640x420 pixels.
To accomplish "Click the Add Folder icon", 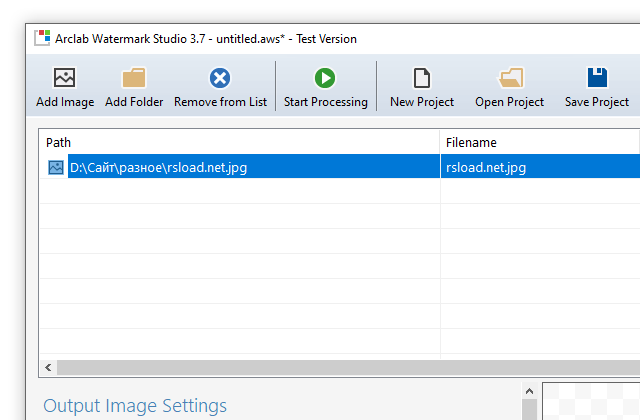I will 134,78.
